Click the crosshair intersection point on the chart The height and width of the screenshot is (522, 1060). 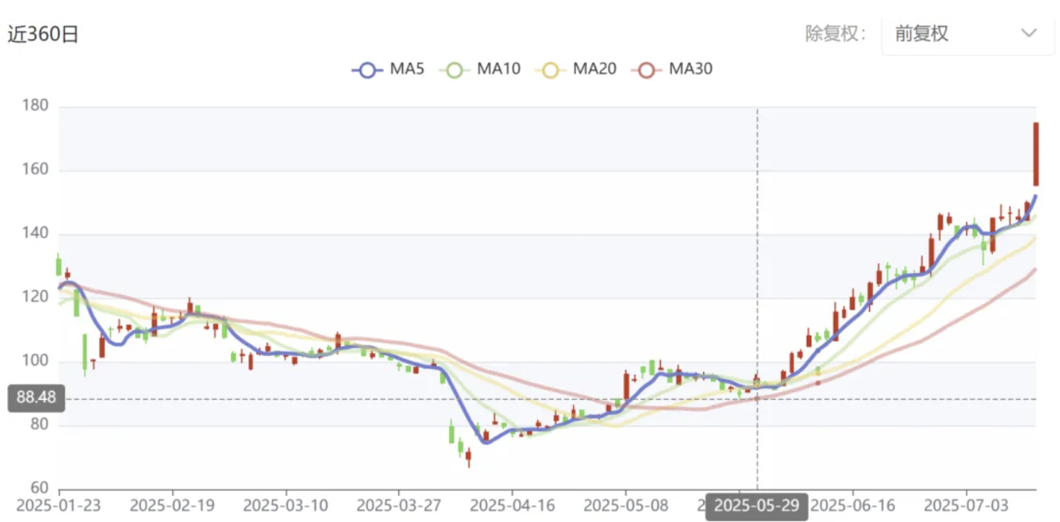point(757,399)
